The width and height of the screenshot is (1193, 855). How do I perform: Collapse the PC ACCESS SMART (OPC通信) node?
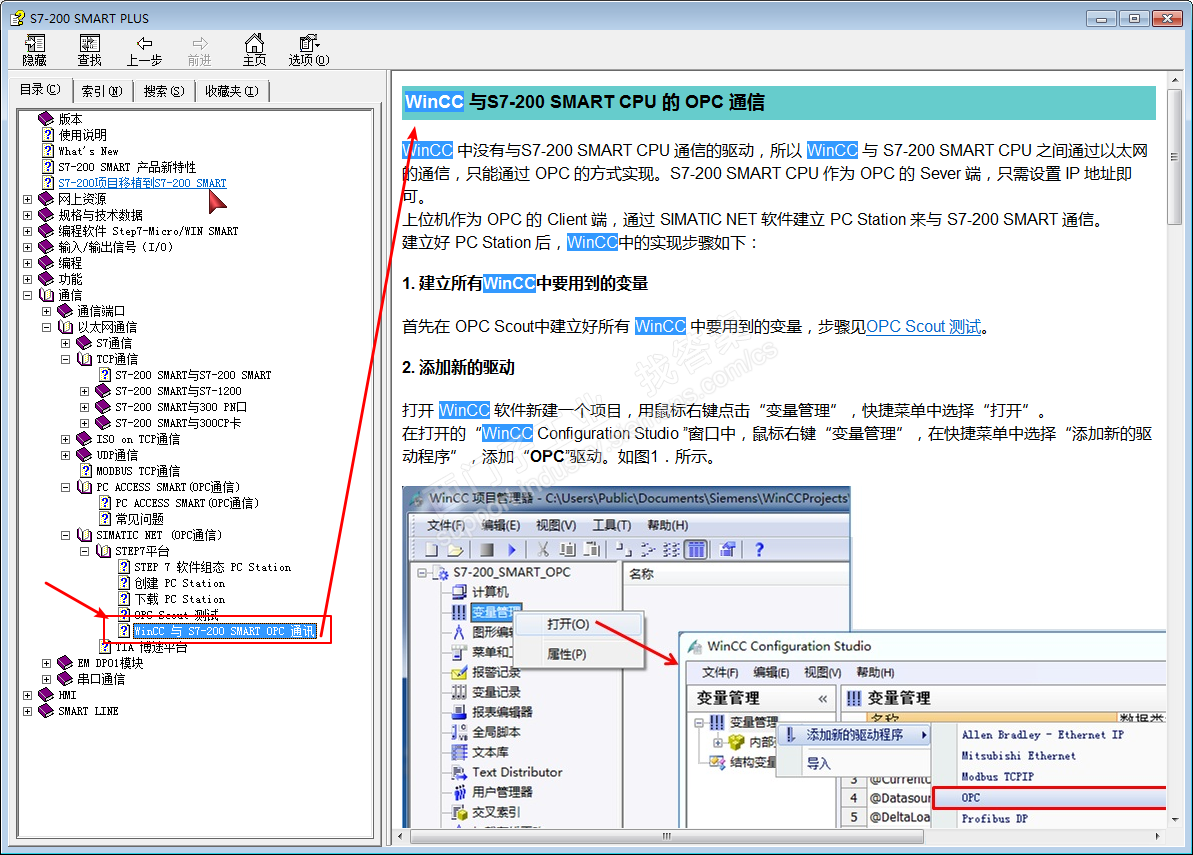pos(65,487)
